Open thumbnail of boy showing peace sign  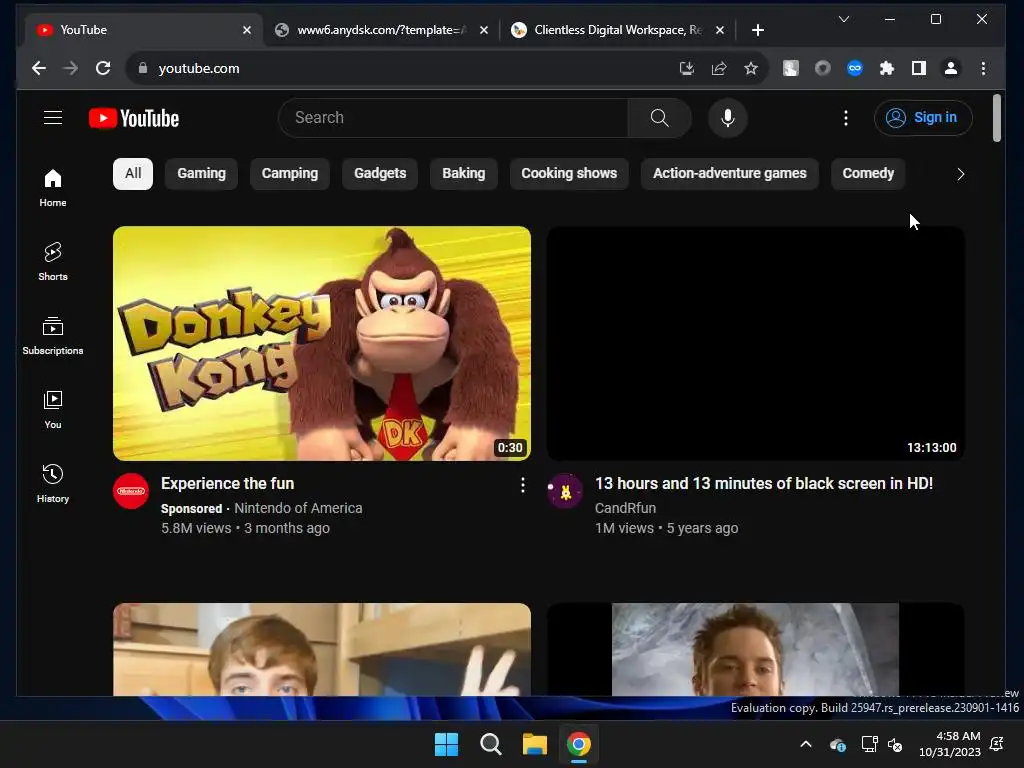(322, 649)
